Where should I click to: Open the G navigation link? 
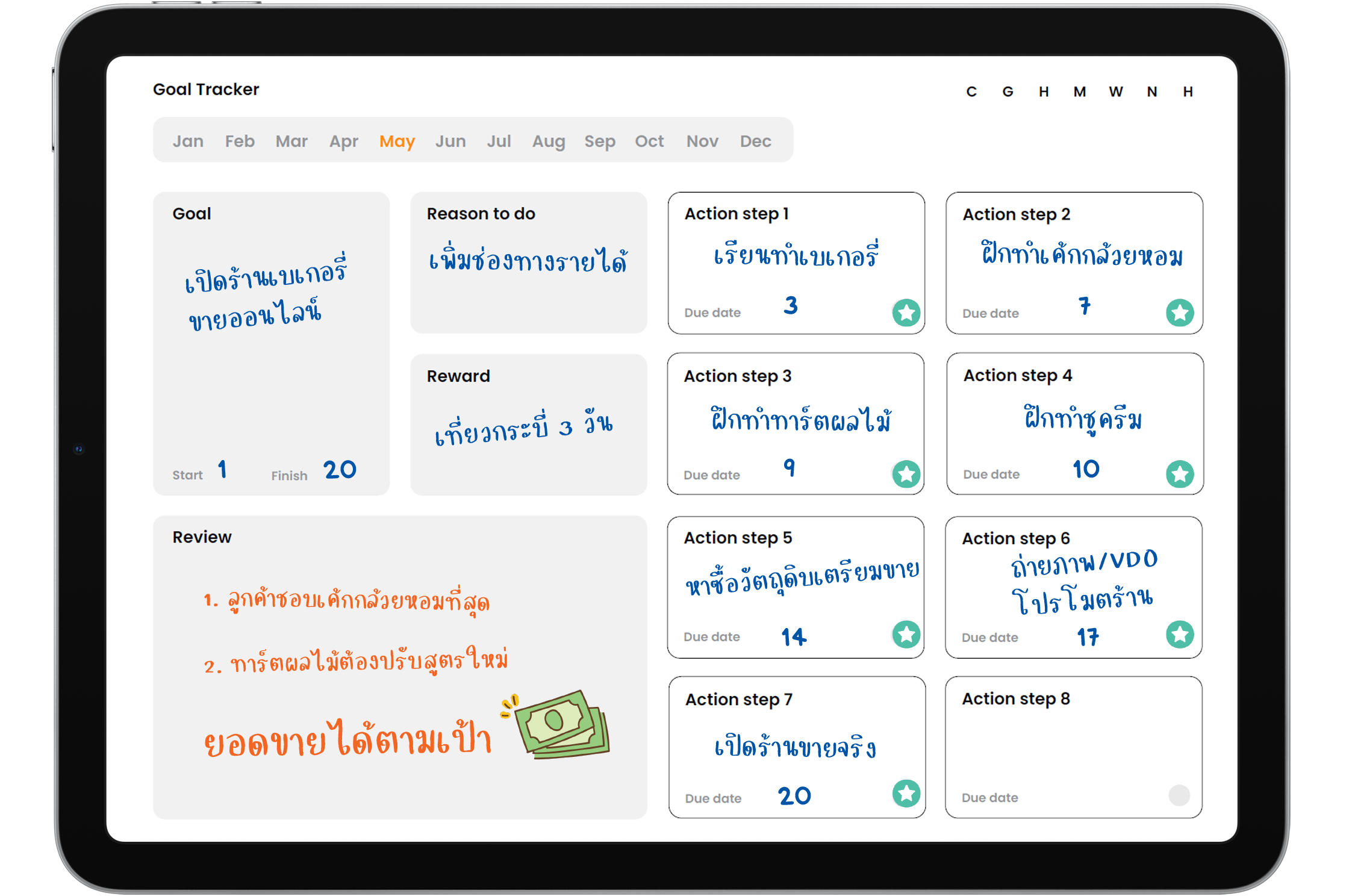1008,92
